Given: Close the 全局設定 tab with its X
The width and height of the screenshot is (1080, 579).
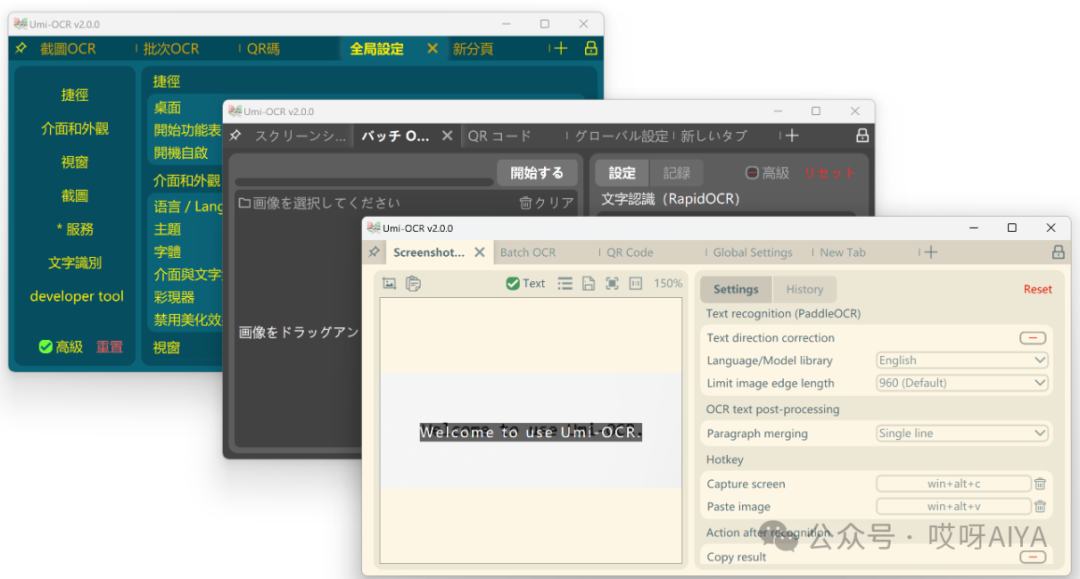Looking at the screenshot, I should pyautogui.click(x=432, y=48).
